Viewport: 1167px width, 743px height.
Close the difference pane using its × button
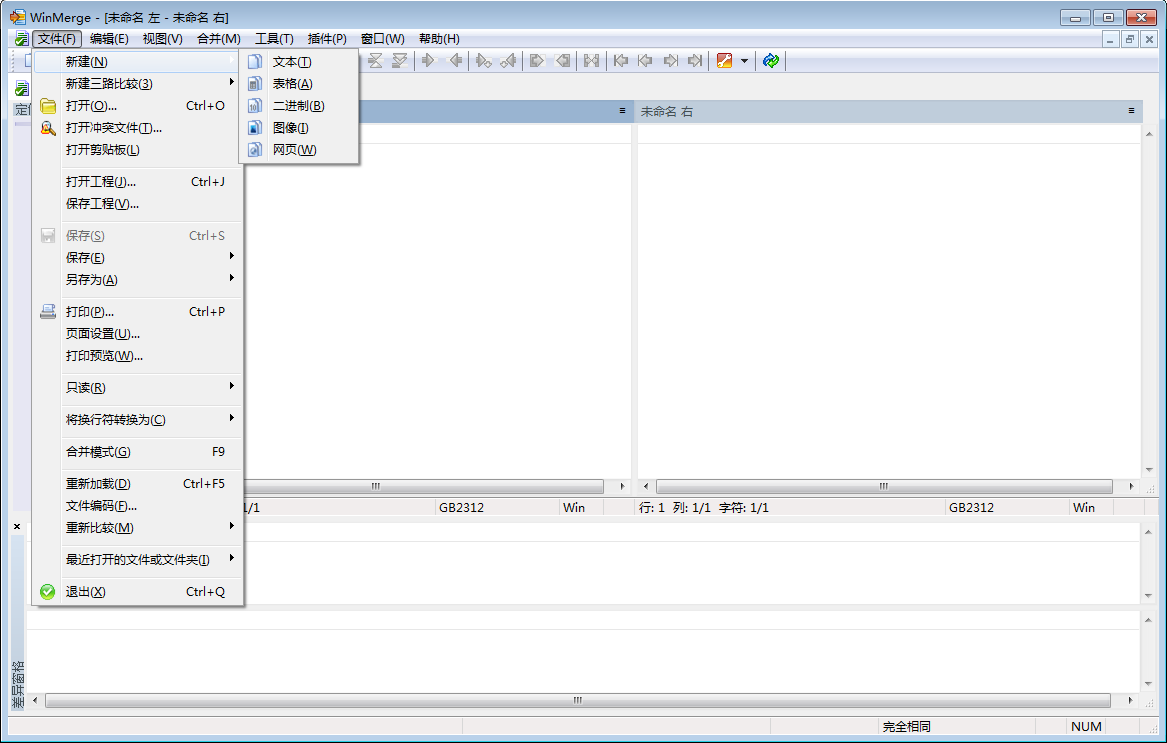point(17,526)
